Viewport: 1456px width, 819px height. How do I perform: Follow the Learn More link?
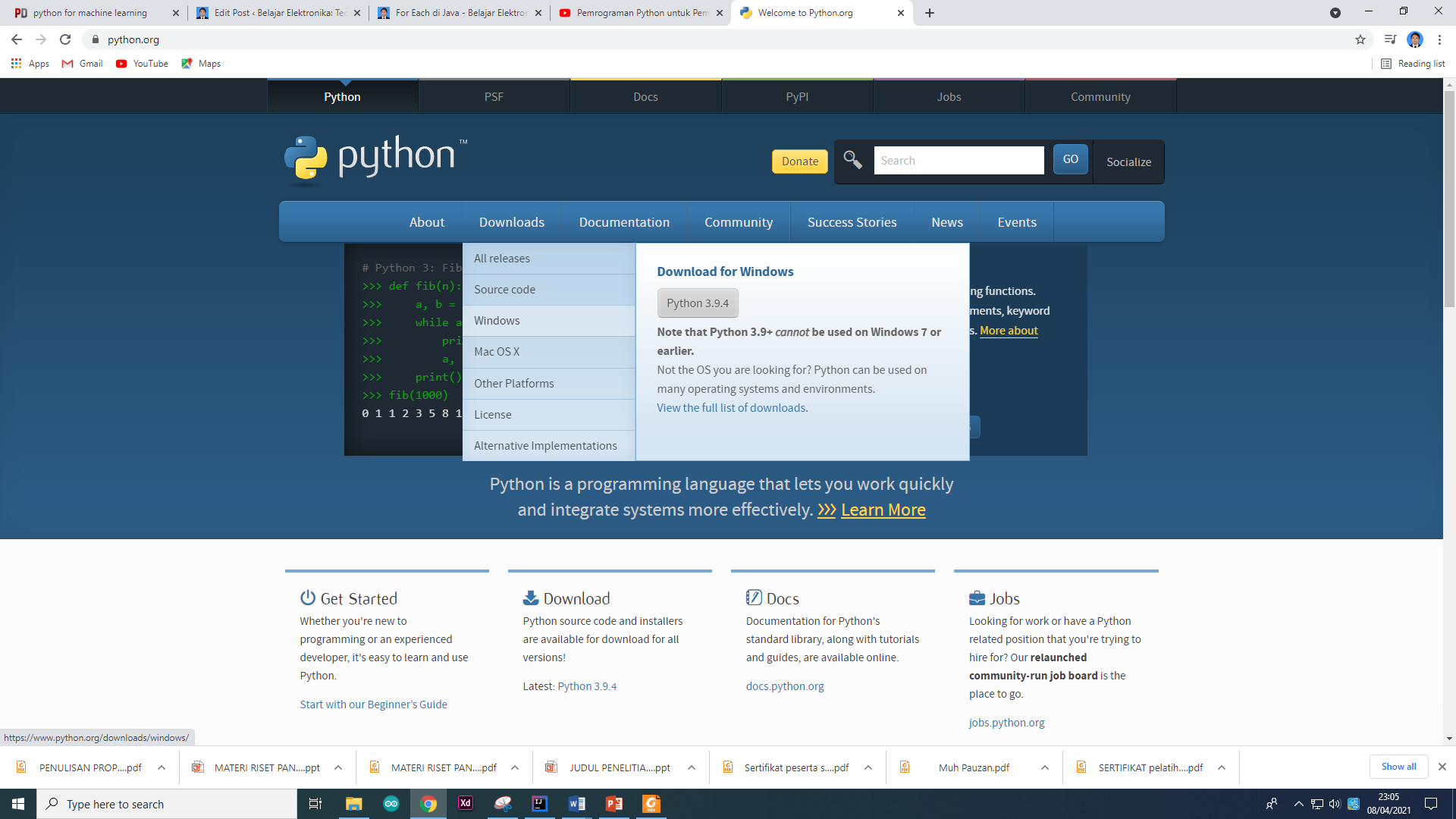(x=883, y=510)
